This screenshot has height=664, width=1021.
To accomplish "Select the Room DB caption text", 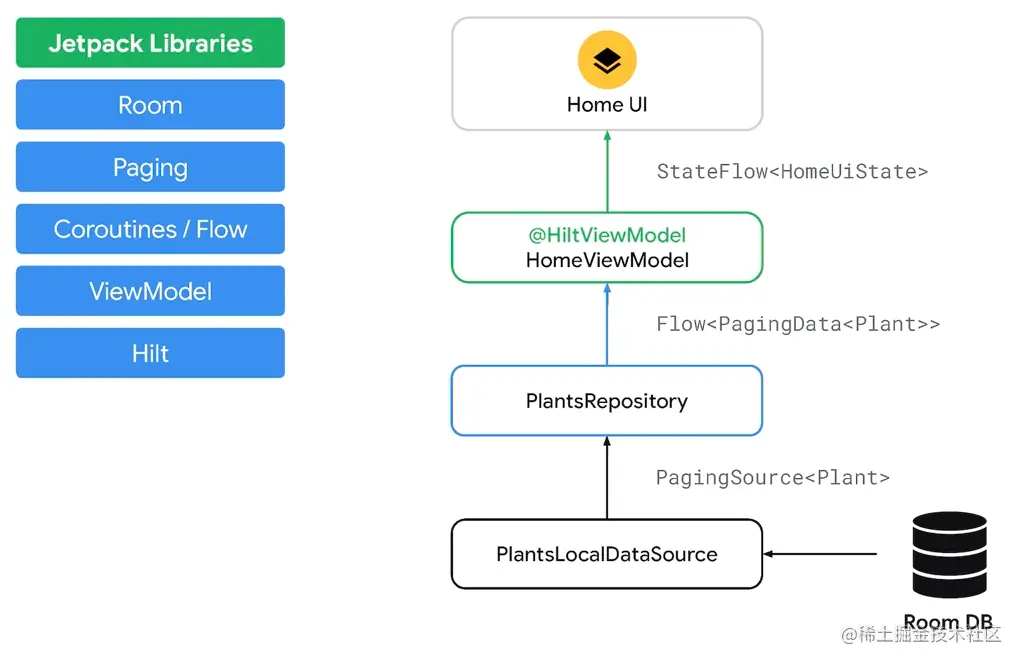I will [948, 622].
